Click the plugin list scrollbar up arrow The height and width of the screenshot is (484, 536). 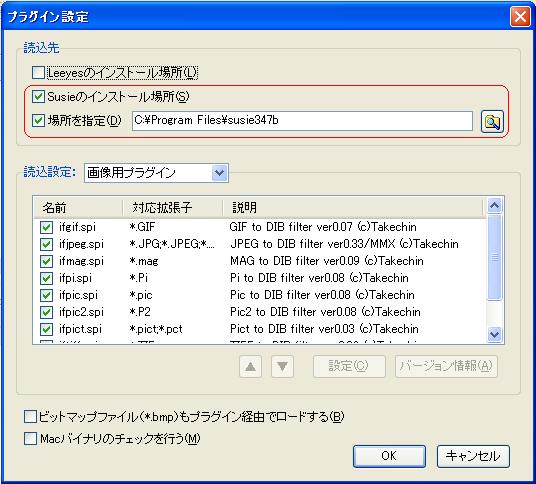pyautogui.click(x=495, y=206)
